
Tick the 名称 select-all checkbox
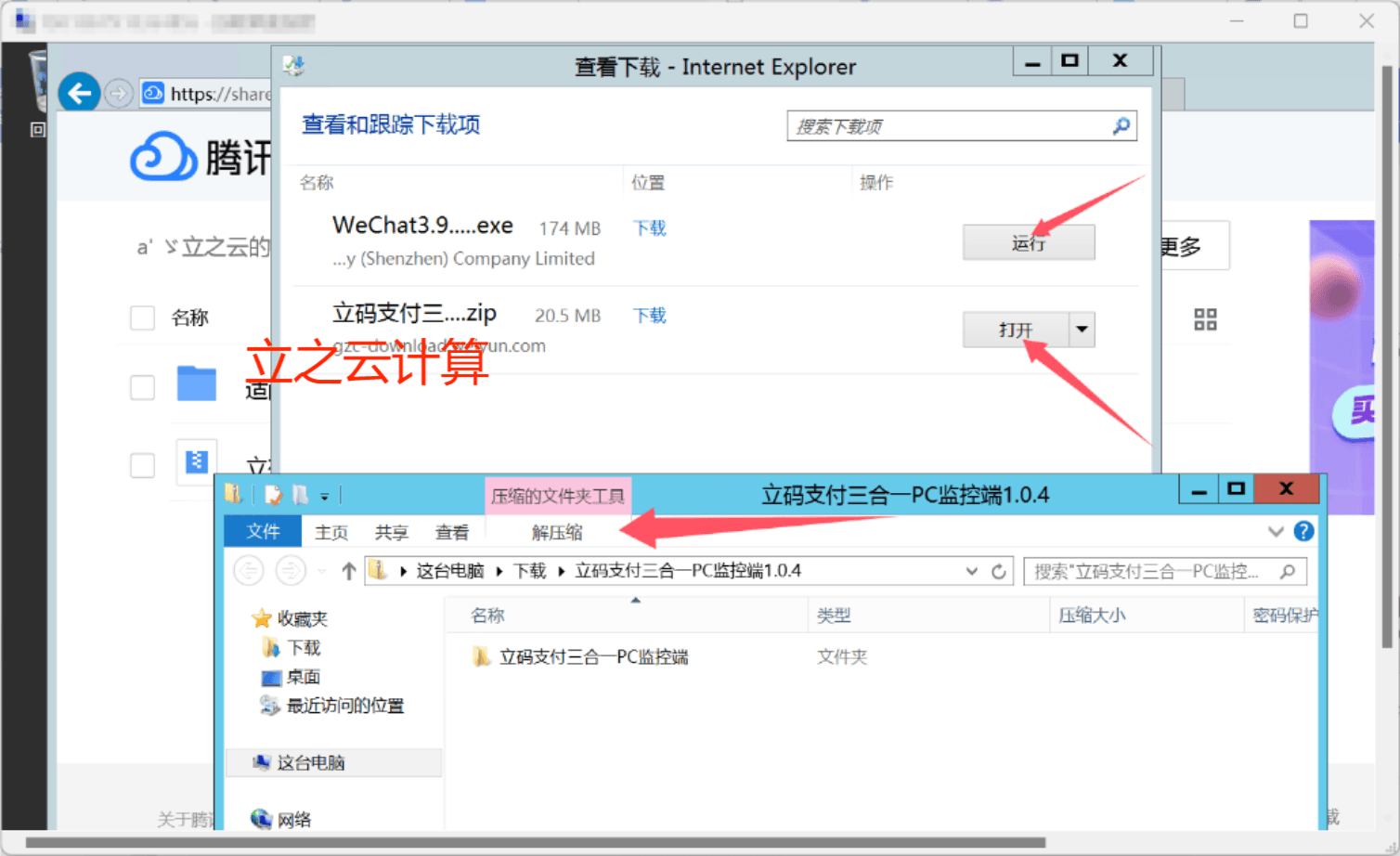(x=142, y=318)
